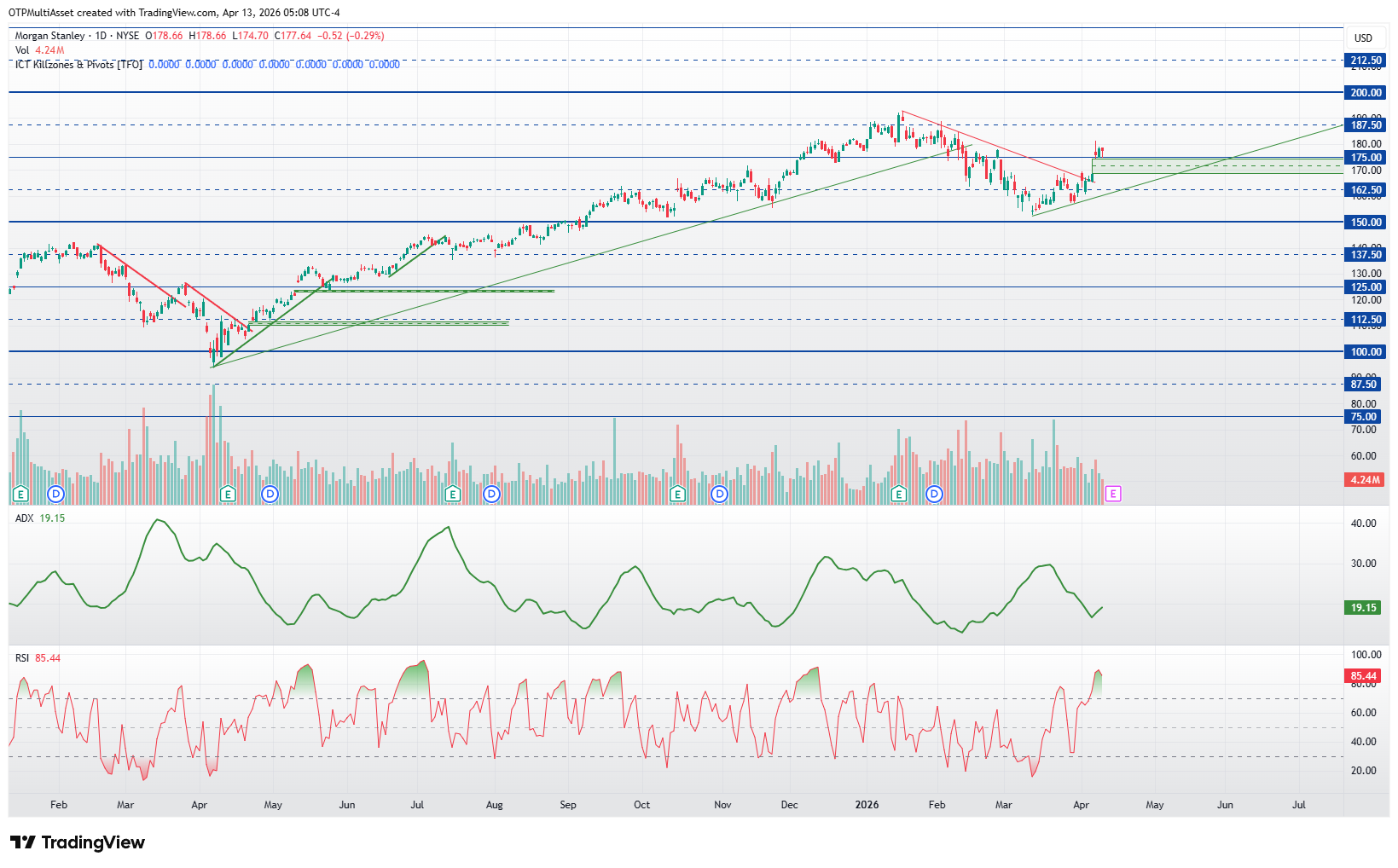
Task: Select the 2026 label on time axis
Action: pos(867,805)
